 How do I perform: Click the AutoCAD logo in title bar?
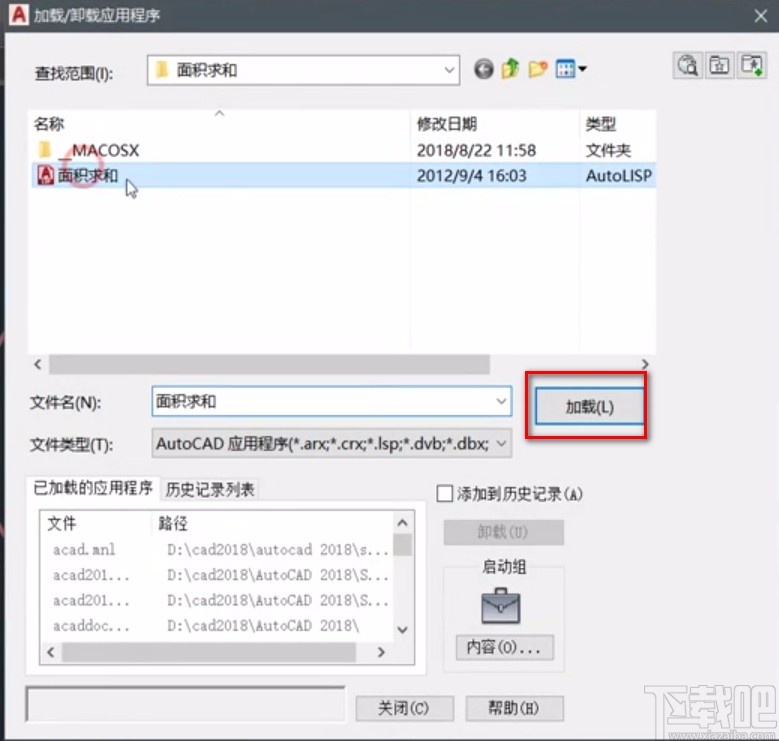click(18, 14)
